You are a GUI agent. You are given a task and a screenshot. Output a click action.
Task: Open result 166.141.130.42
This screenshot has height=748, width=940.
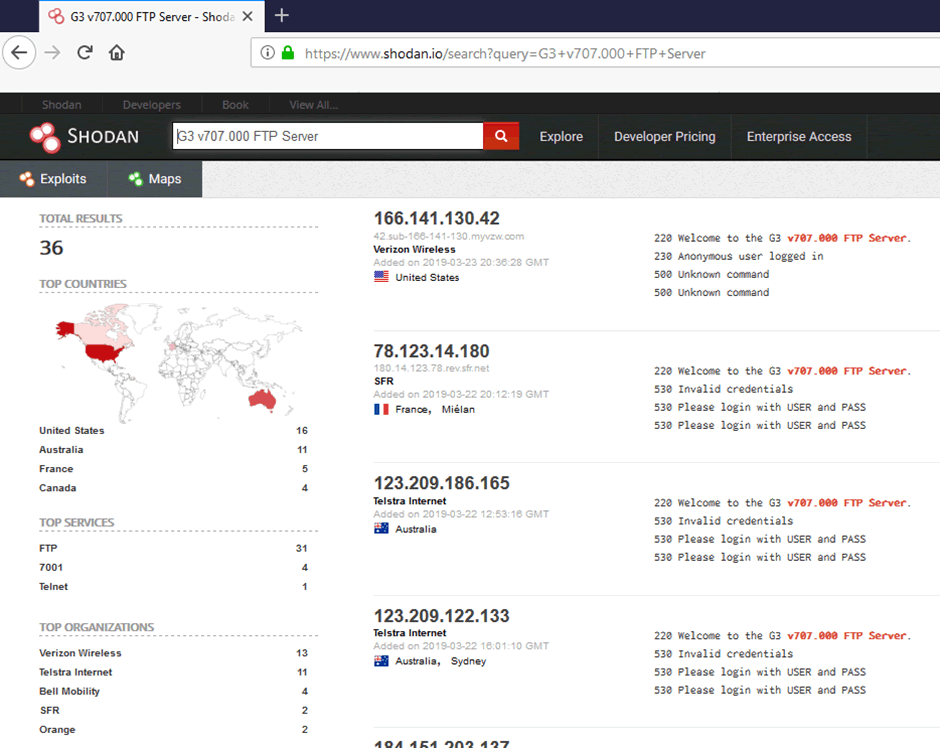coord(436,218)
